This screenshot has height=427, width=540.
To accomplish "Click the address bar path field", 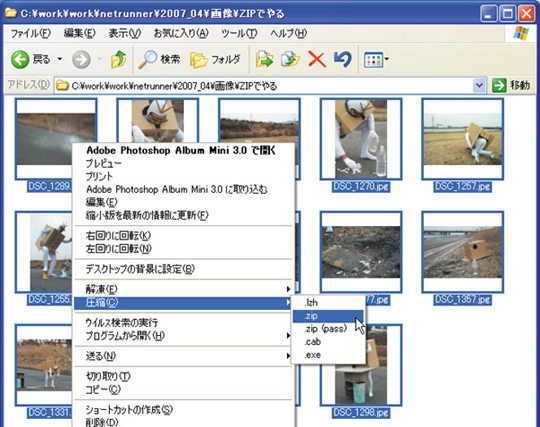I will (264, 85).
